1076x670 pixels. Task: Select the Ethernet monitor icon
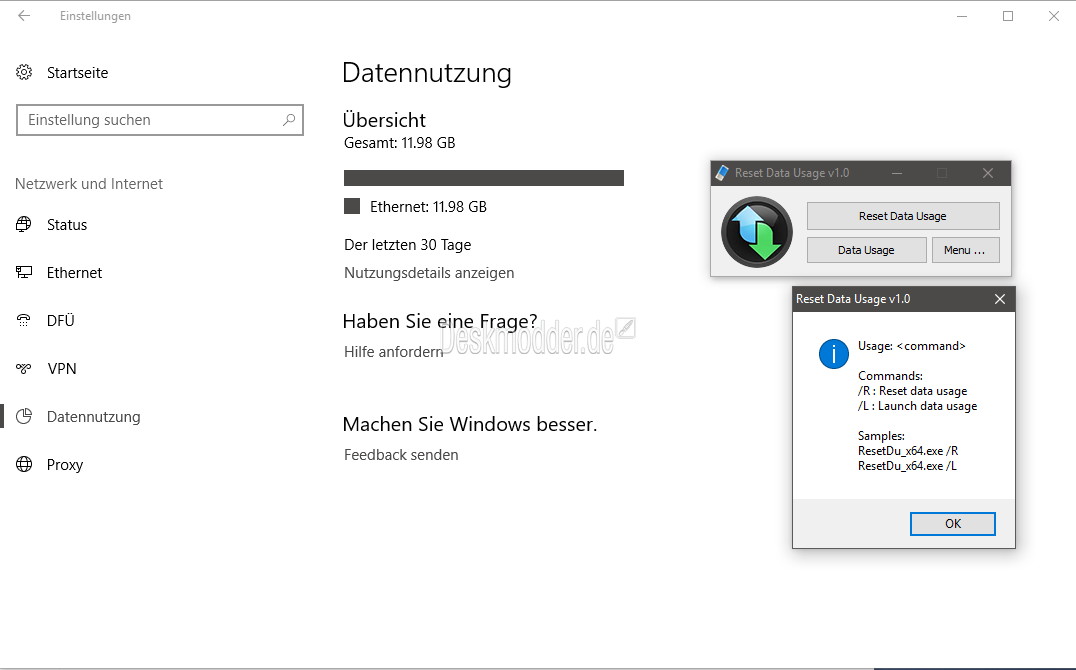tap(24, 273)
